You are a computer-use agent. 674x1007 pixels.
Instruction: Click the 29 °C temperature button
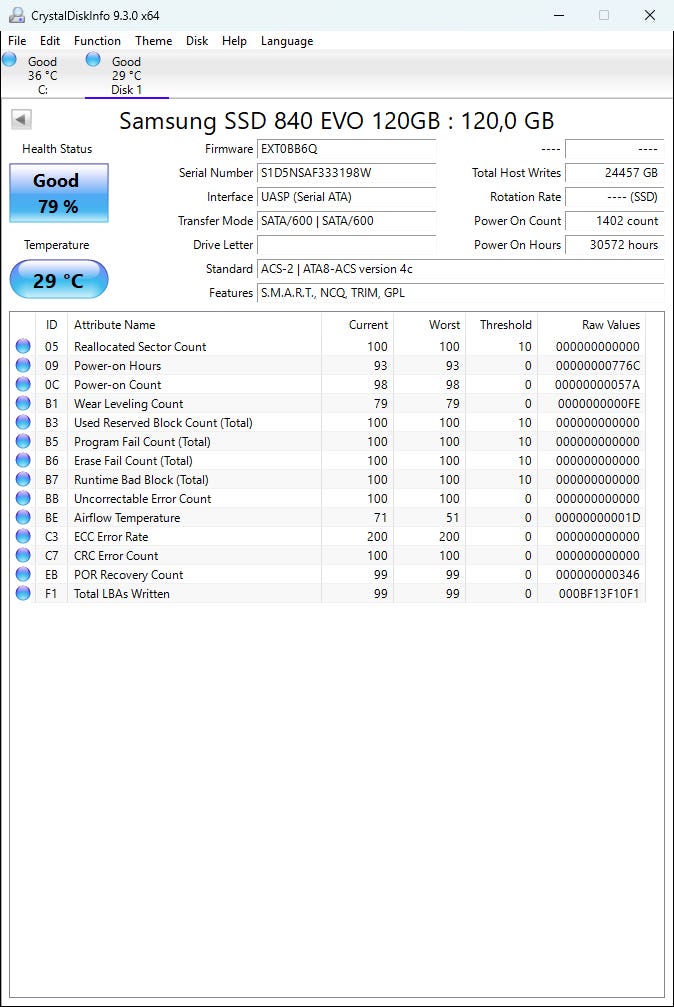(58, 280)
